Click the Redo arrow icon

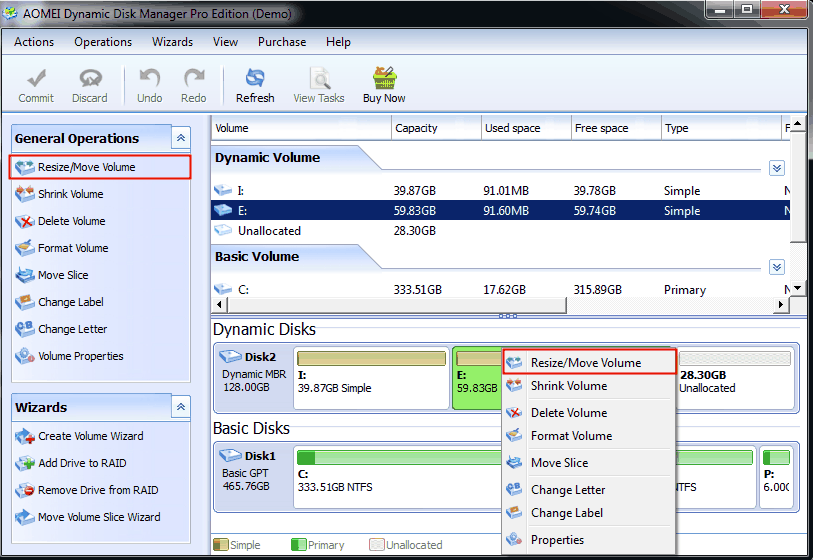pos(194,78)
